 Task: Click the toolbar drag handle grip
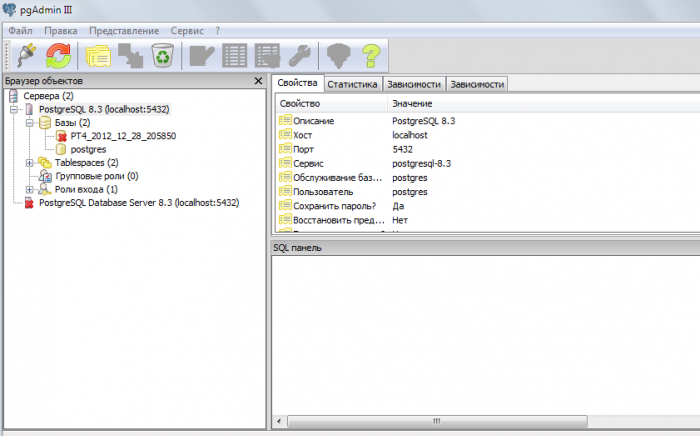pyautogui.click(x=7, y=56)
